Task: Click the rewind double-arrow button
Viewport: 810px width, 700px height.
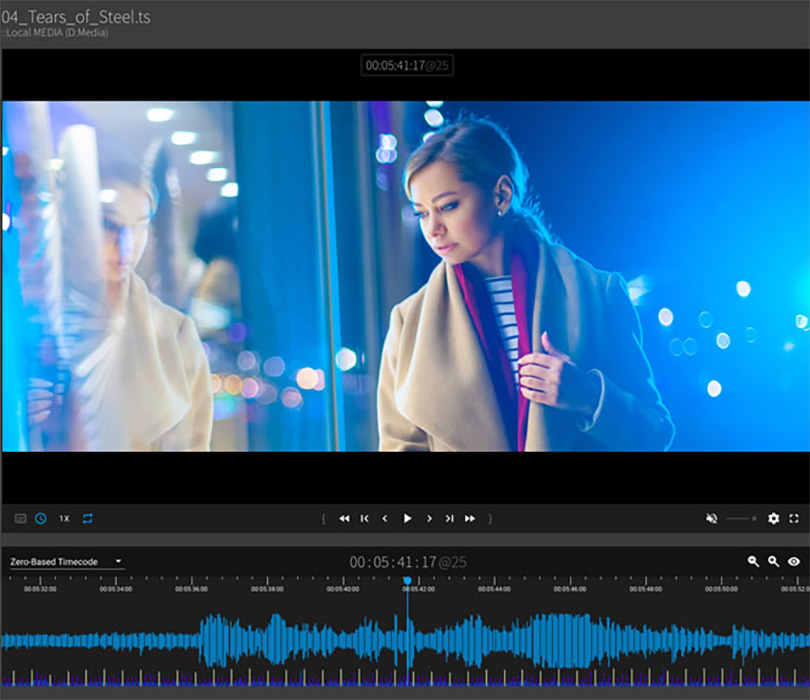Action: [x=344, y=518]
